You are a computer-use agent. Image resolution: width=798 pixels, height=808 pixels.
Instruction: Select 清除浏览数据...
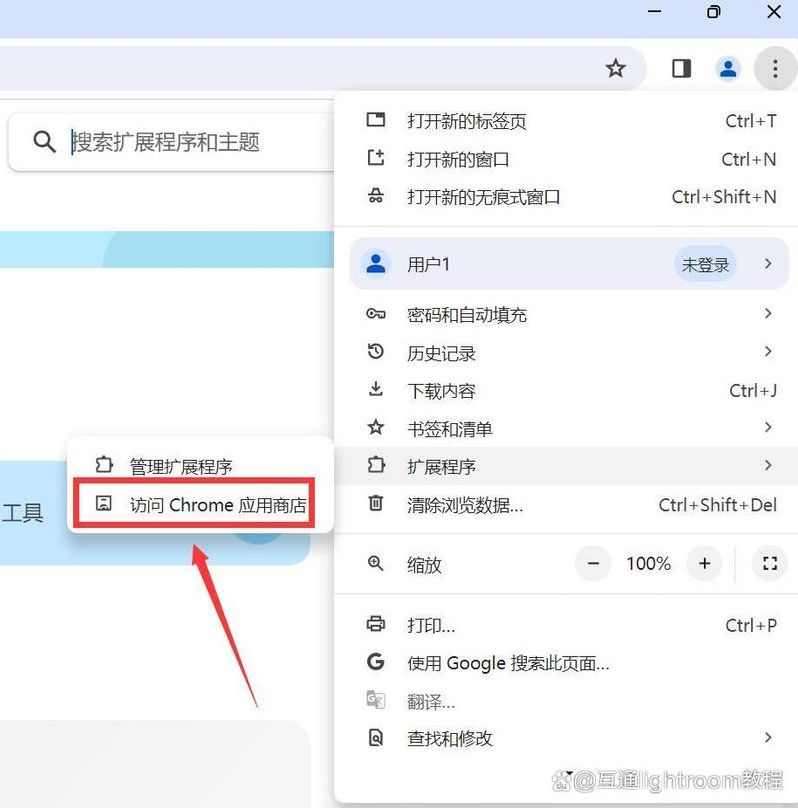(x=566, y=504)
